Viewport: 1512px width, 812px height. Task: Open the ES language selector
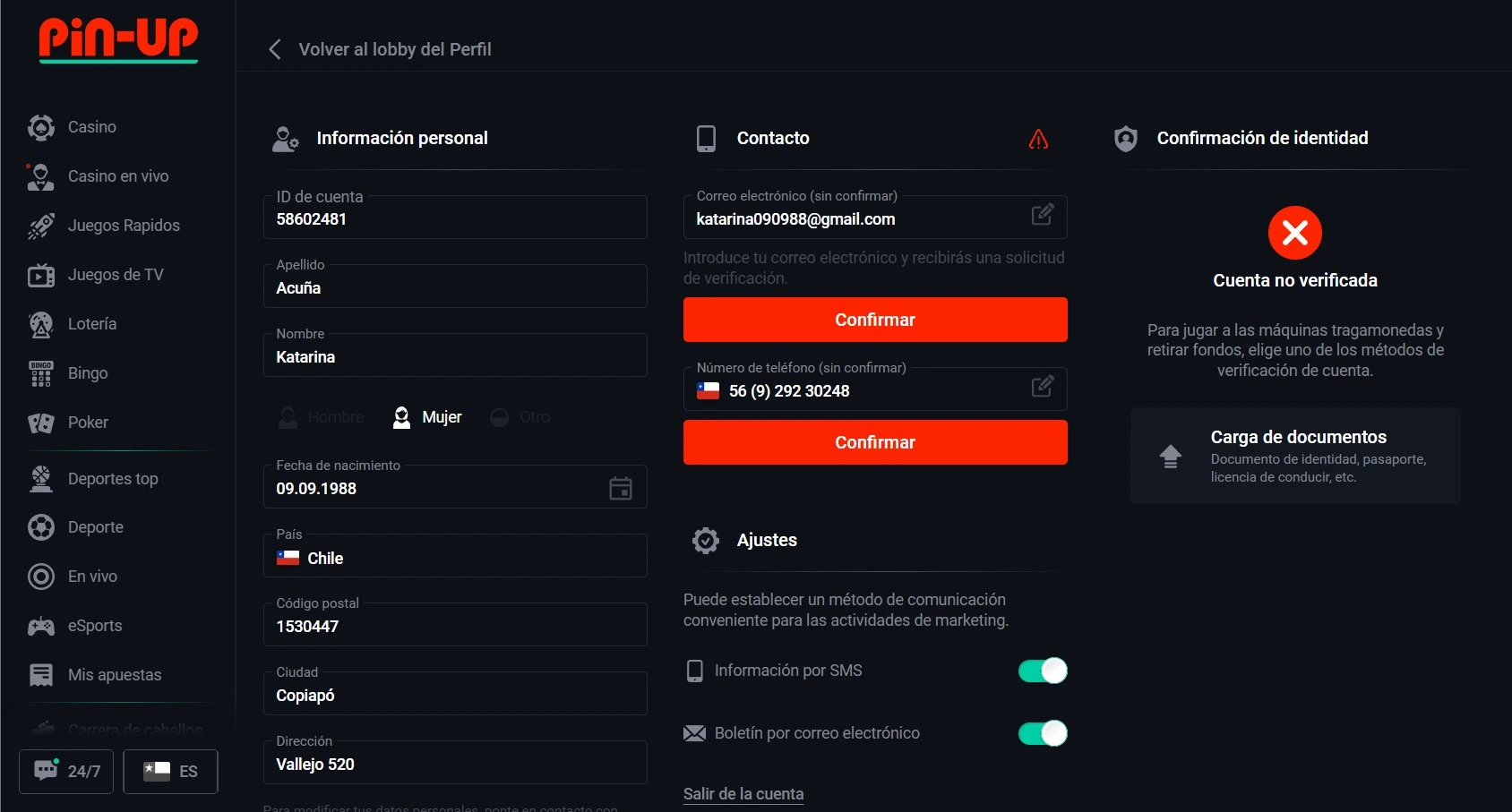[x=170, y=771]
